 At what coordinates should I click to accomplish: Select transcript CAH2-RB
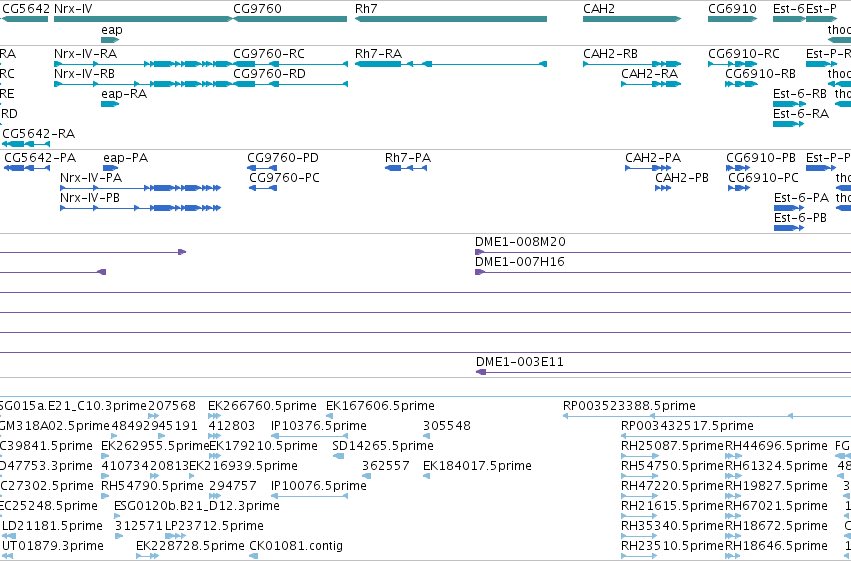632,64
